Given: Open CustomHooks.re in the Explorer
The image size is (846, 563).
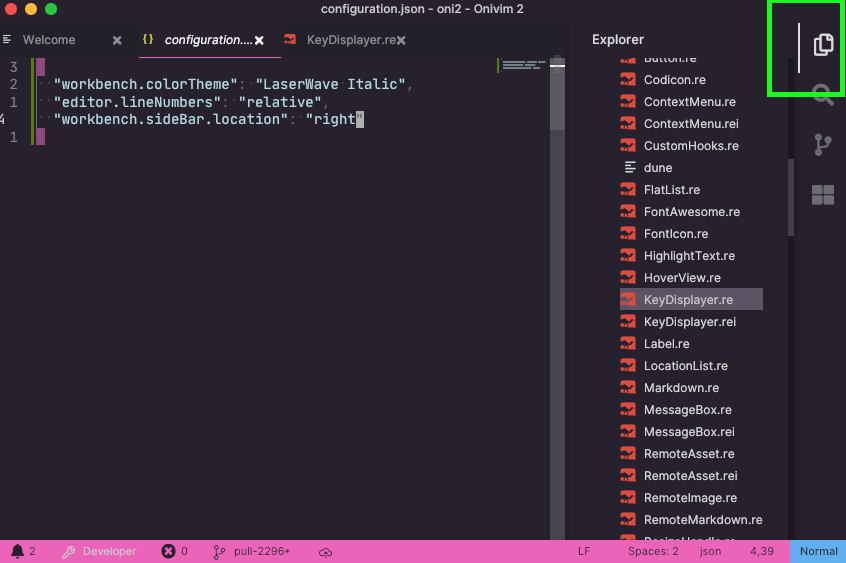Looking at the screenshot, I should tap(691, 146).
